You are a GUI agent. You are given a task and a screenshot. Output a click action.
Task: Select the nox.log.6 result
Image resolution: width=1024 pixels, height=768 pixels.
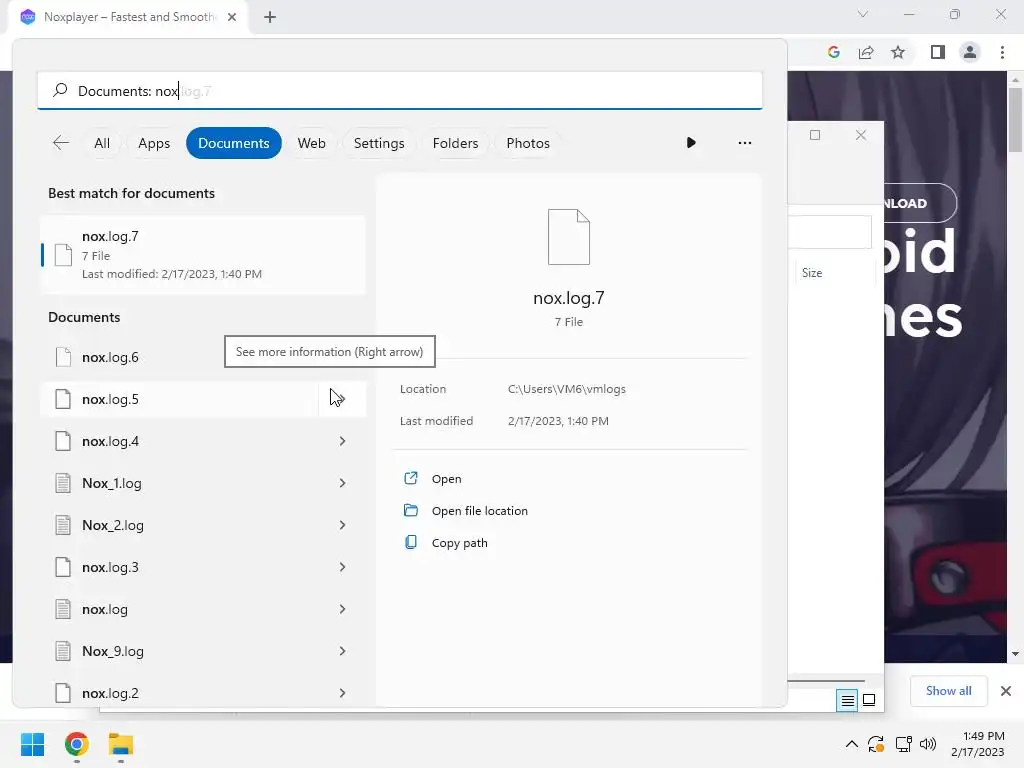(202, 357)
